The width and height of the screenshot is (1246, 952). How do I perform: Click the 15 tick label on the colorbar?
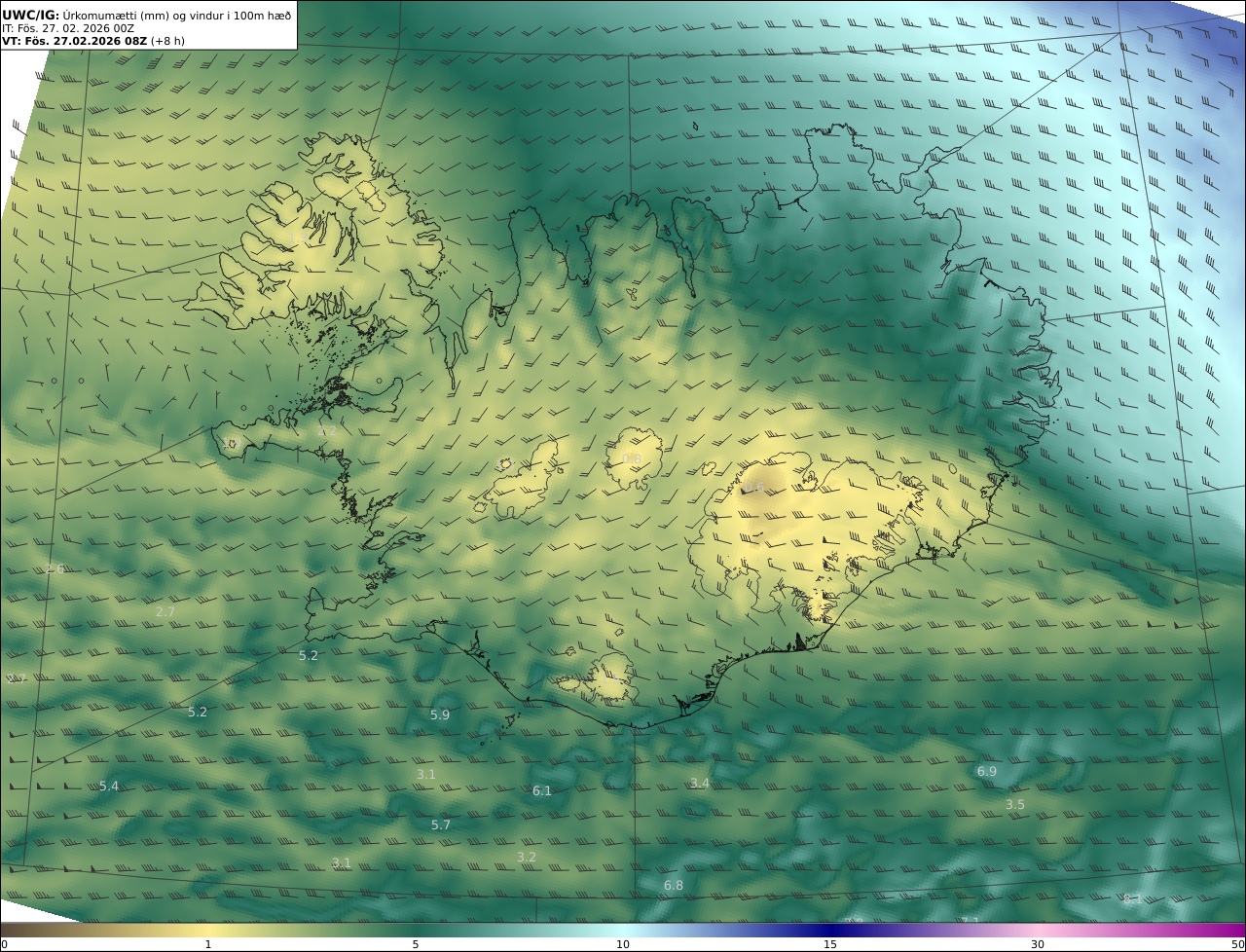click(x=830, y=944)
